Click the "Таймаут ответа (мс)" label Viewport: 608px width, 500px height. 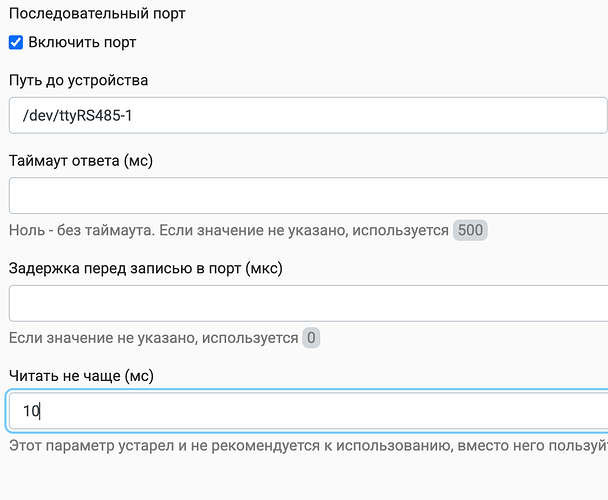[80, 160]
